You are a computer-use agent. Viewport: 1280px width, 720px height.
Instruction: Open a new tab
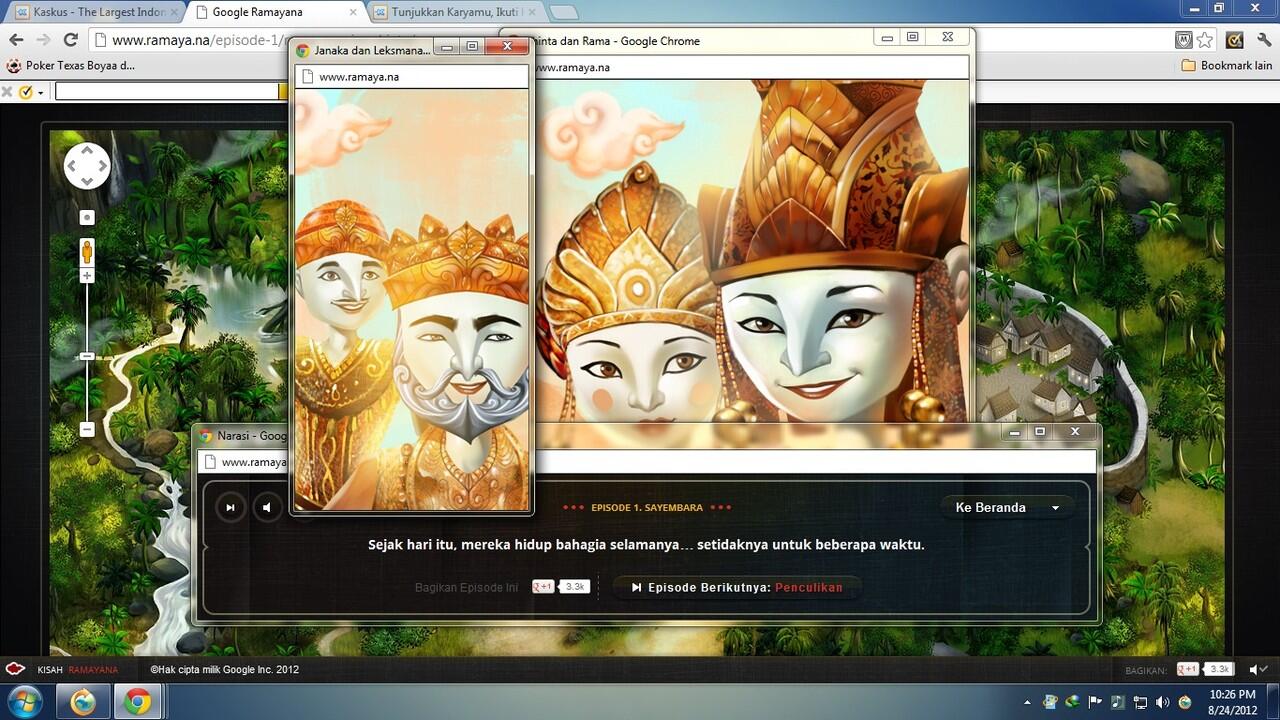pos(563,12)
